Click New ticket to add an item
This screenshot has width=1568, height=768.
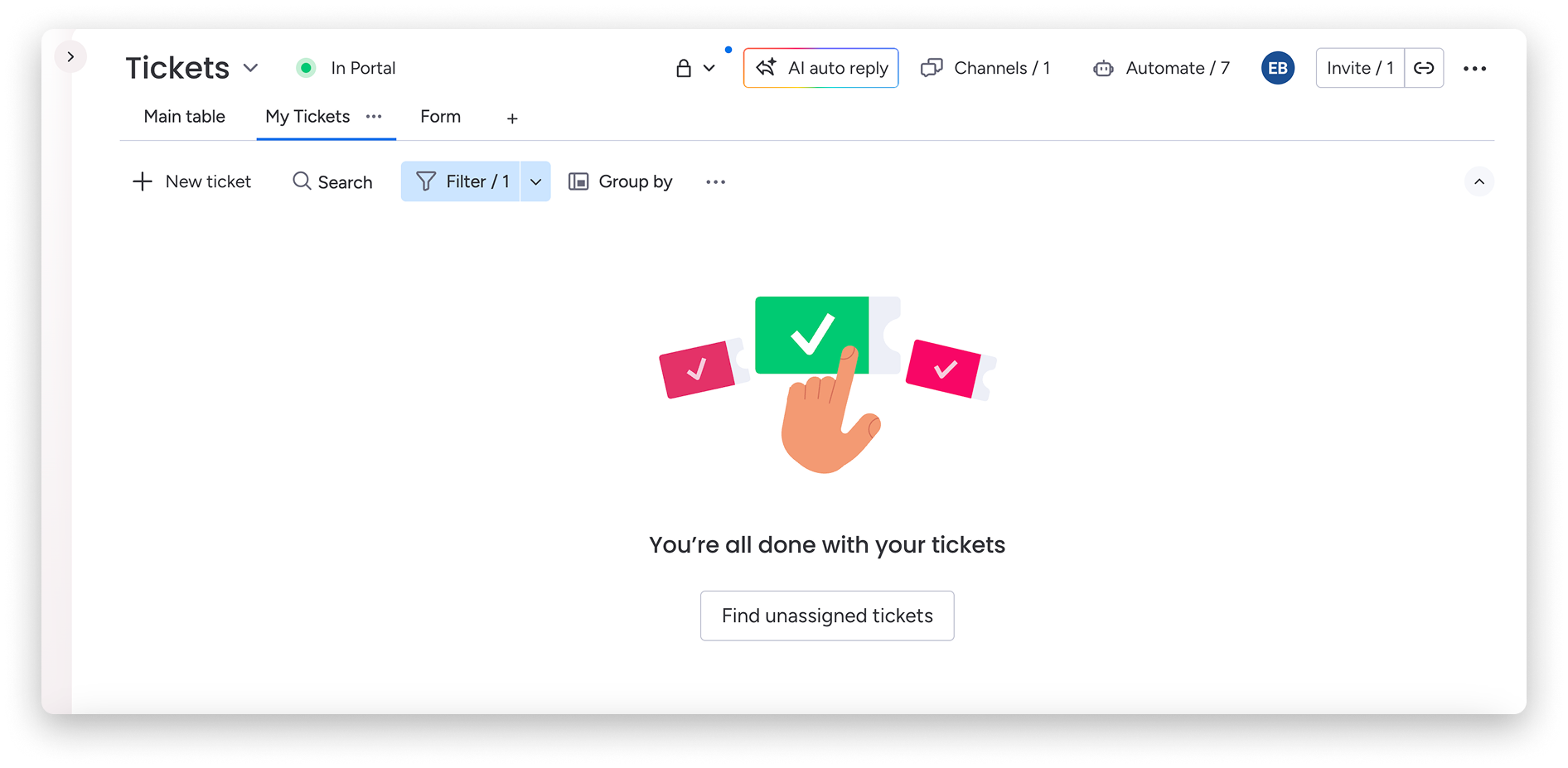191,181
